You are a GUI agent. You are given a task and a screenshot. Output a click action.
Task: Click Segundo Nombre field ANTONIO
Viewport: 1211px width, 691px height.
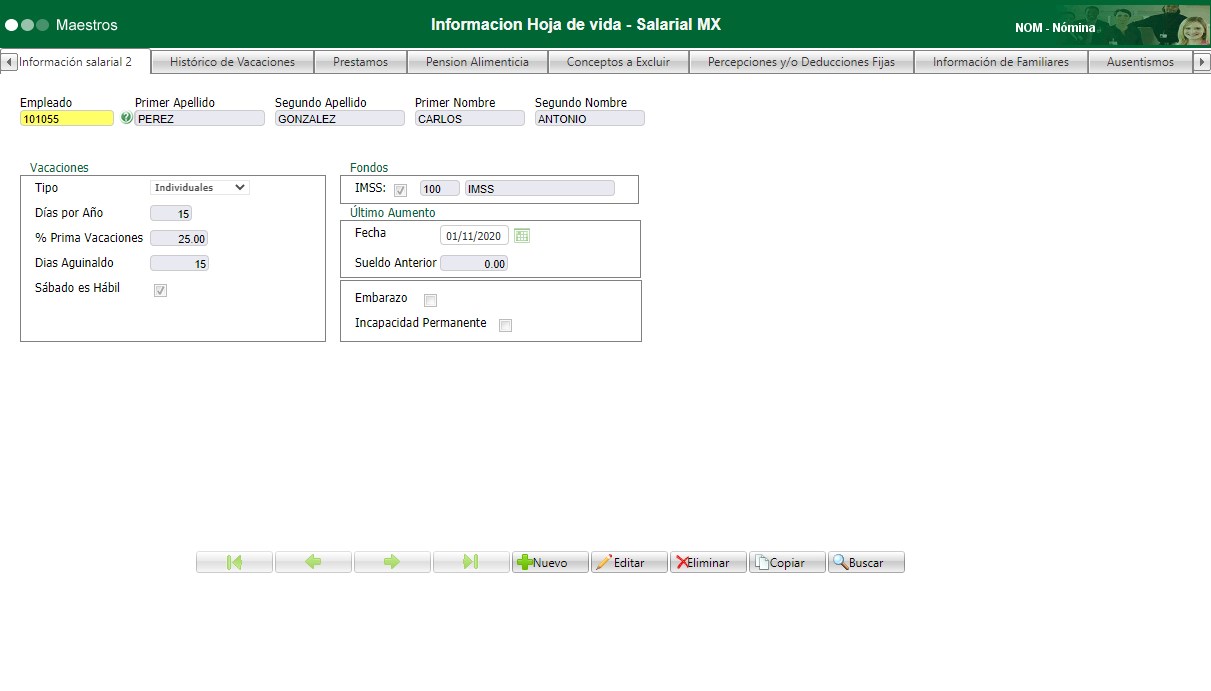coord(590,118)
